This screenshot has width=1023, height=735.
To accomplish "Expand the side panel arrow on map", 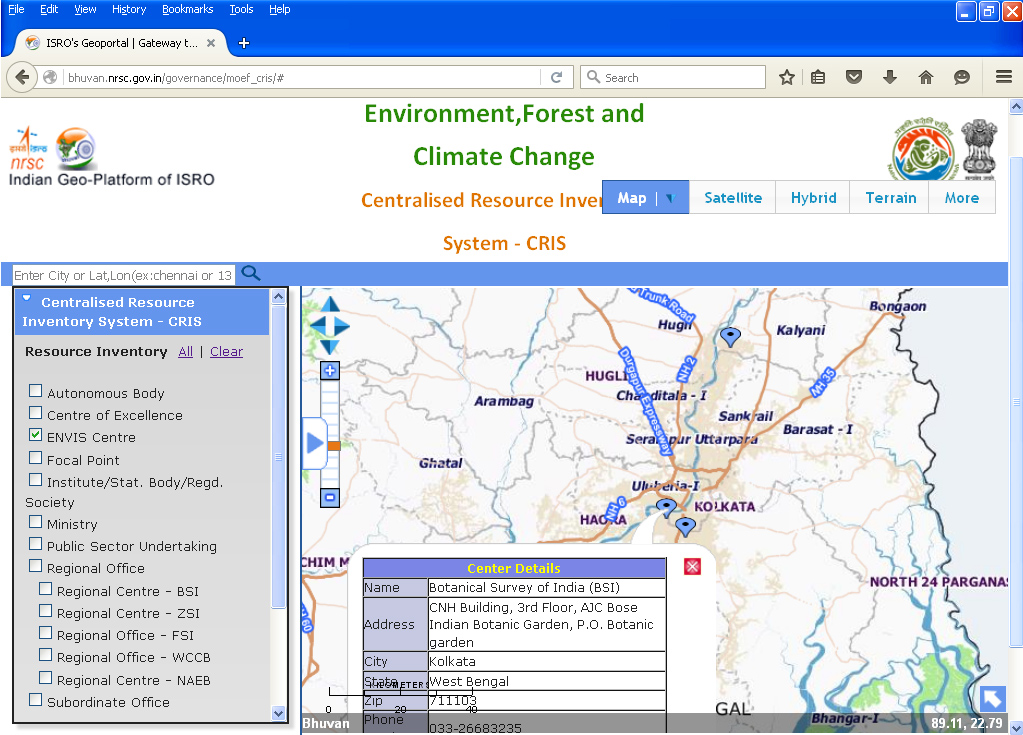I will click(314, 443).
